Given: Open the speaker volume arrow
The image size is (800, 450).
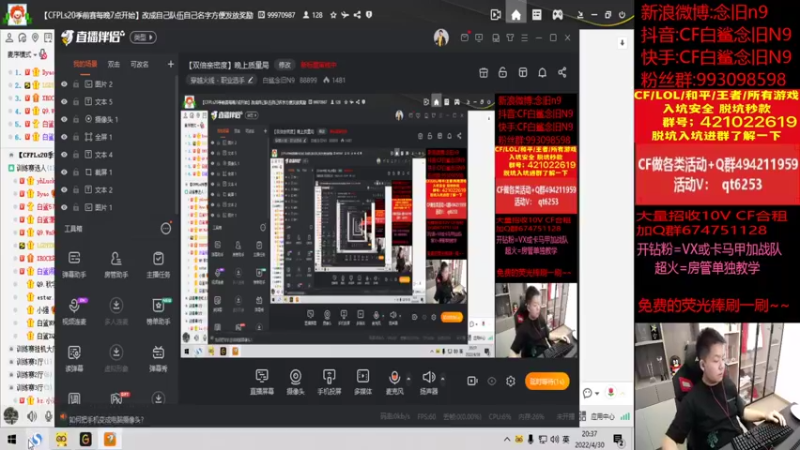Looking at the screenshot, I should pyautogui.click(x=442, y=379).
